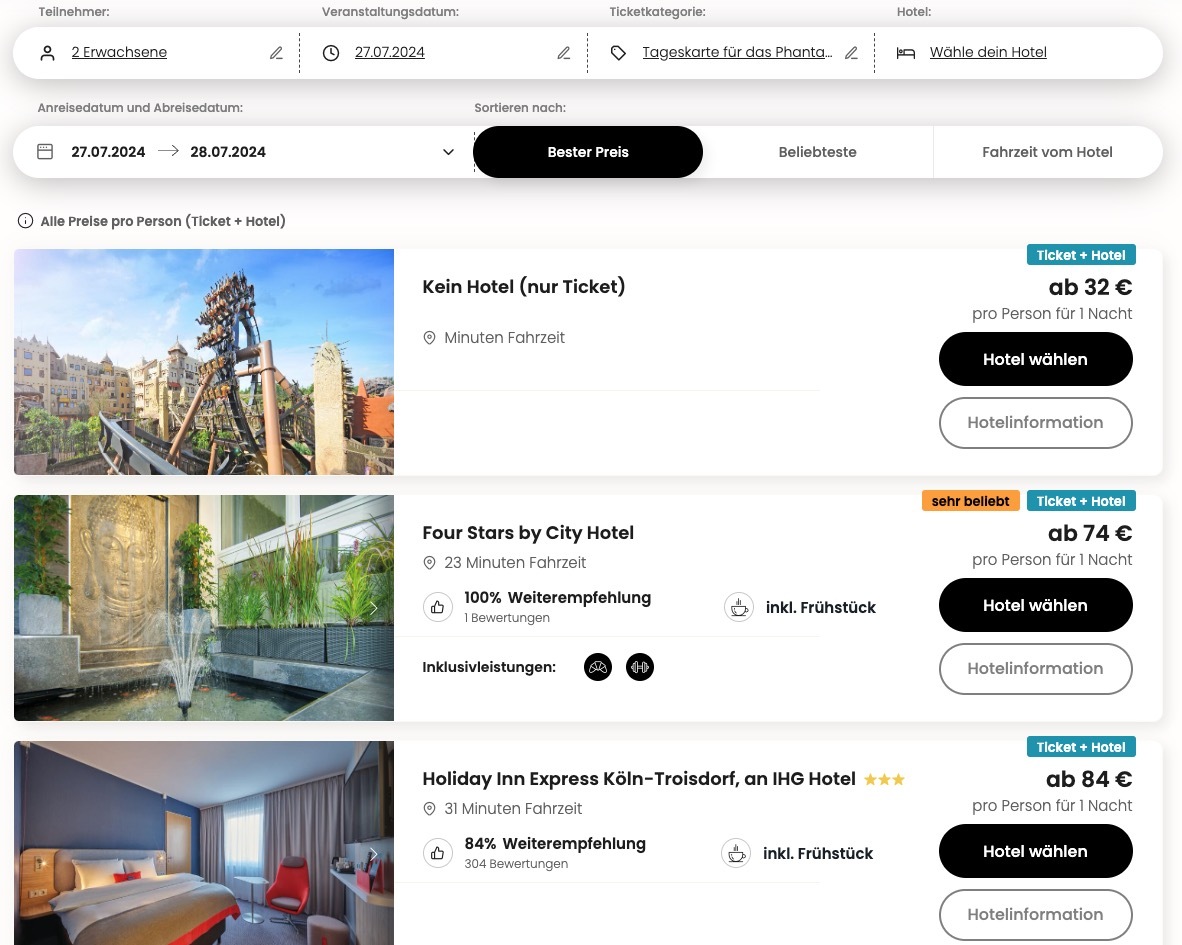Open Hotelinformation for Holiday Inn Express
Screen dimensions: 1182x945
(x=1035, y=915)
